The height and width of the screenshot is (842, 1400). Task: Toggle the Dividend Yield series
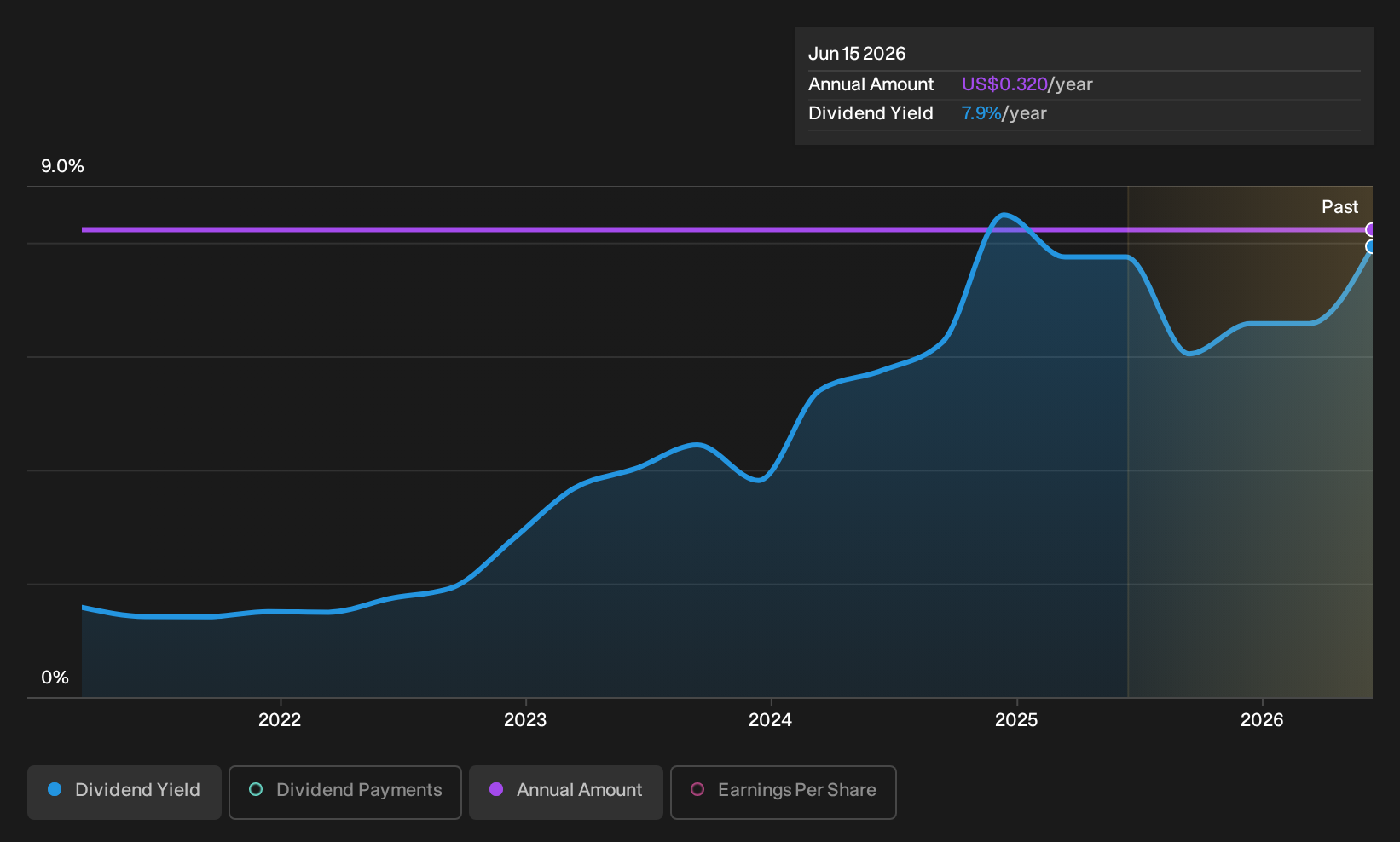[x=124, y=792]
